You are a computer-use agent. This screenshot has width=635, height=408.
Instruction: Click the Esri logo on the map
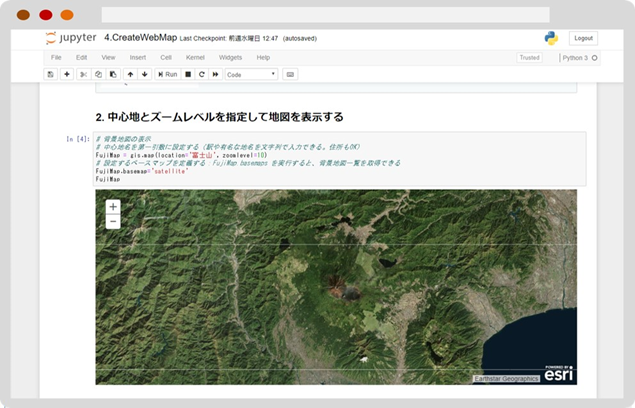click(x=559, y=374)
